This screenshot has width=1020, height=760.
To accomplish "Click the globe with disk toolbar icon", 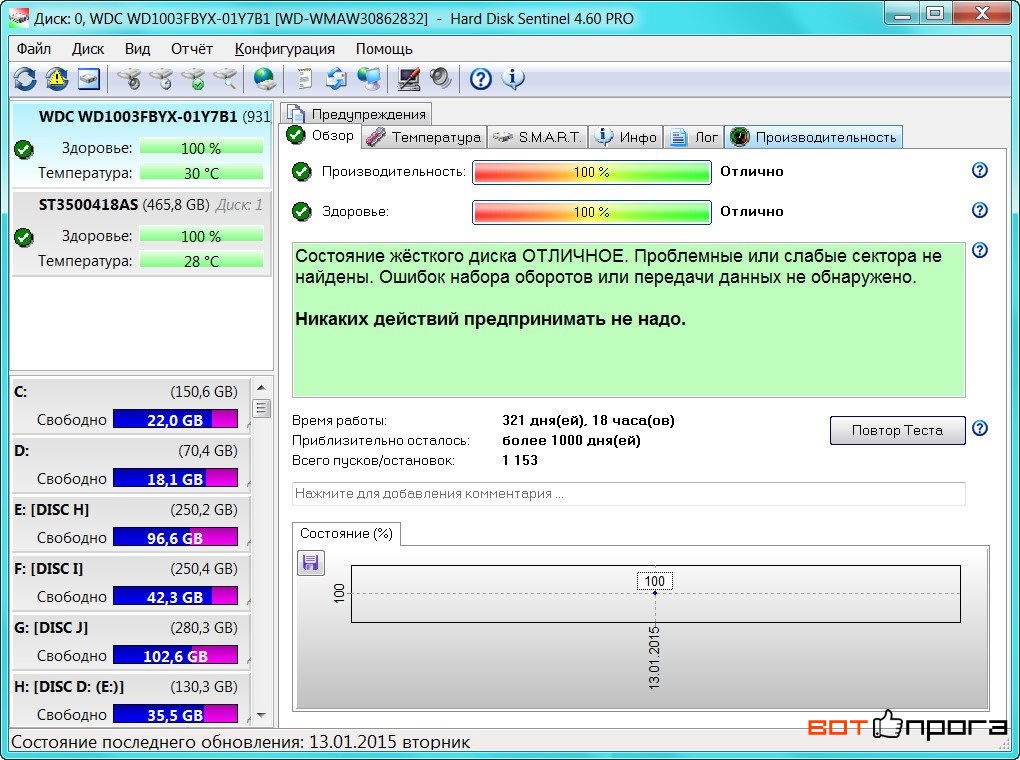I will click(x=264, y=79).
